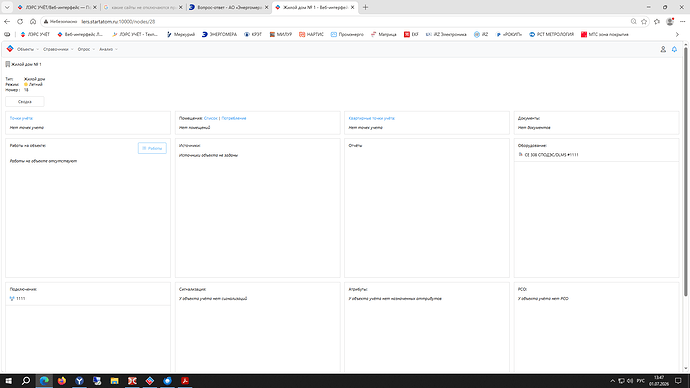Add page to favorites star icon

pos(644,21)
